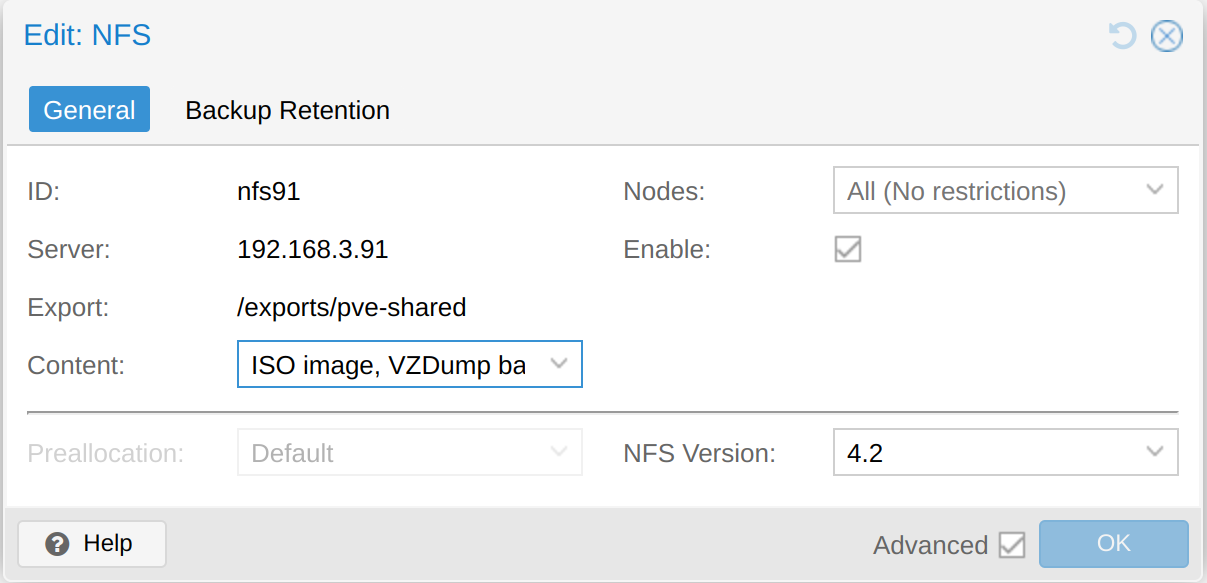Expand the Nodes dropdown arrow

(x=1155, y=190)
